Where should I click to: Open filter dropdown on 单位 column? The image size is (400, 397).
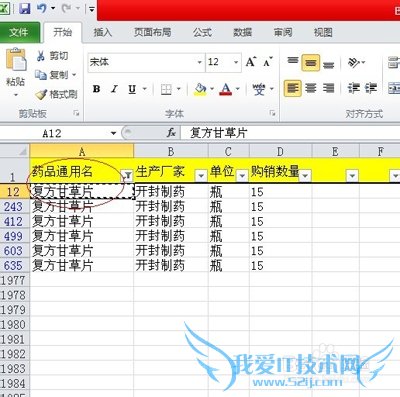[x=242, y=175]
